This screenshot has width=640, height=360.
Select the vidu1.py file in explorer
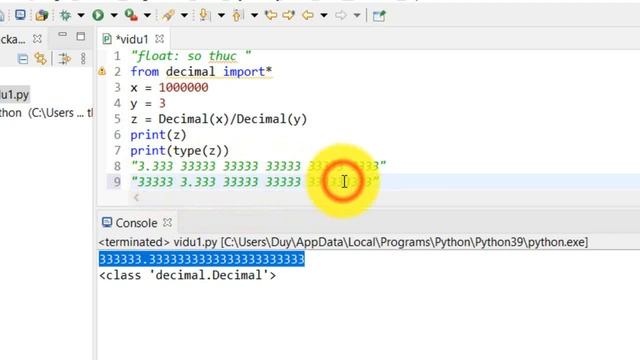14,95
